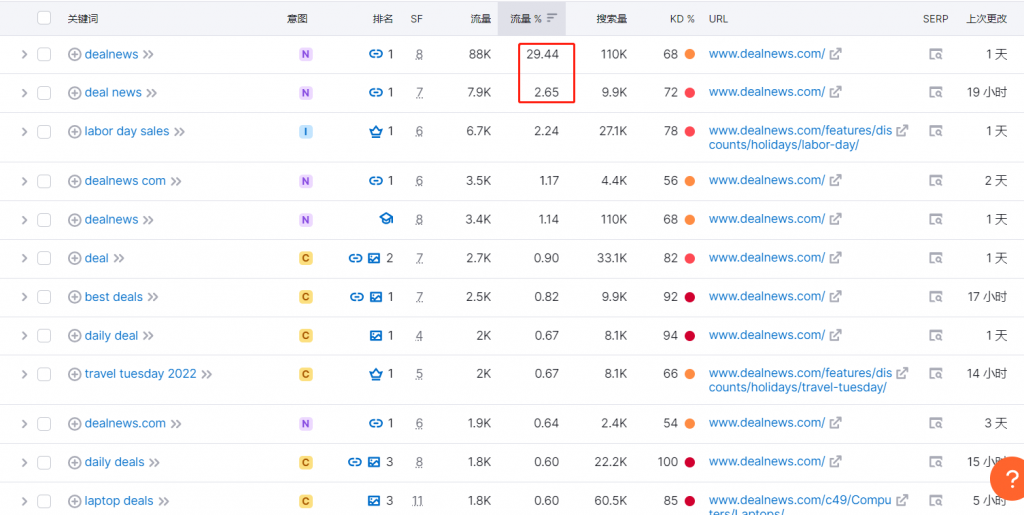This screenshot has width=1024, height=515.
Task: Click the intent badge I for labor day sales
Action: click(x=305, y=132)
